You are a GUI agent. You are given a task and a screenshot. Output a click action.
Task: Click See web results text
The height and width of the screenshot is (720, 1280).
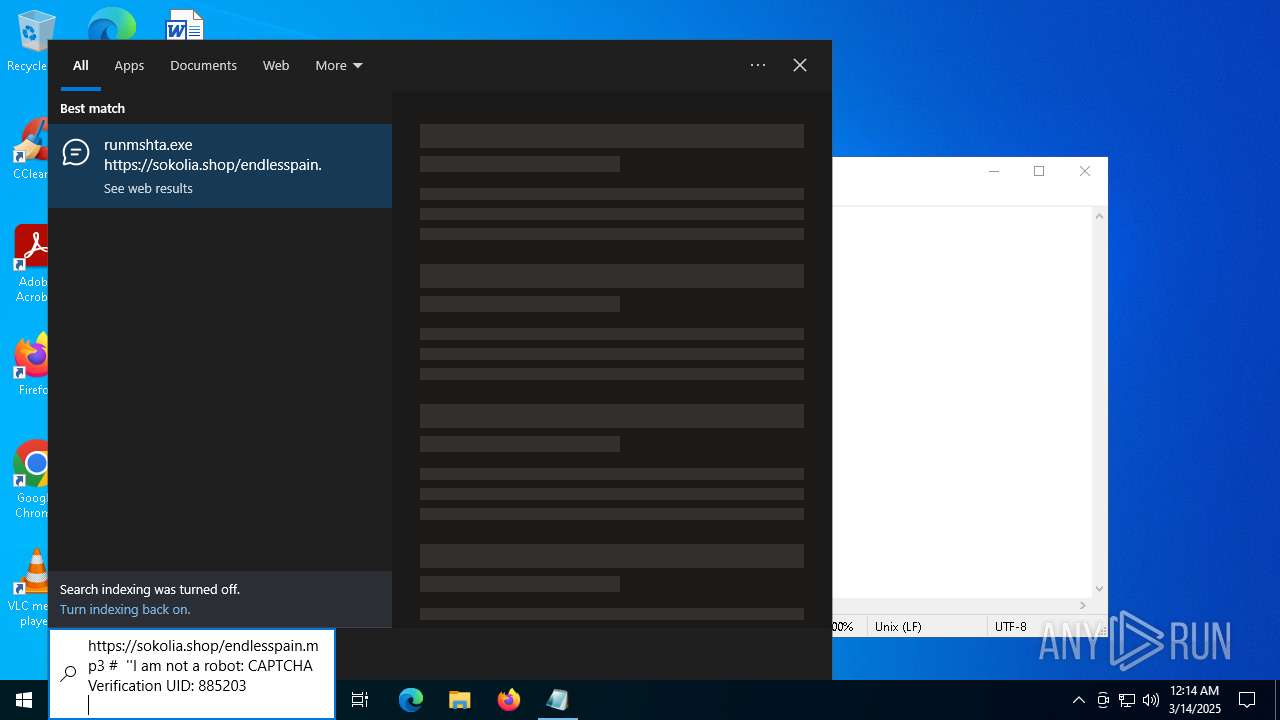(148, 188)
